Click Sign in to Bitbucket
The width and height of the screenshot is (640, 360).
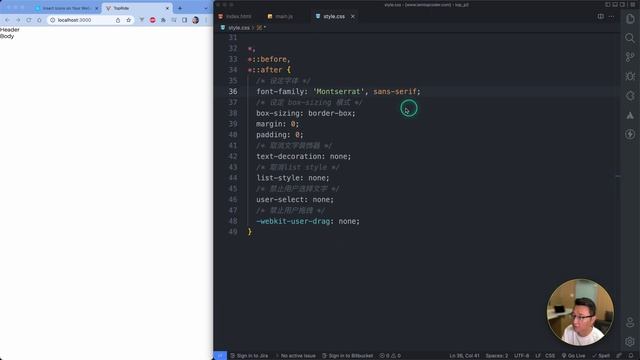click(347, 356)
